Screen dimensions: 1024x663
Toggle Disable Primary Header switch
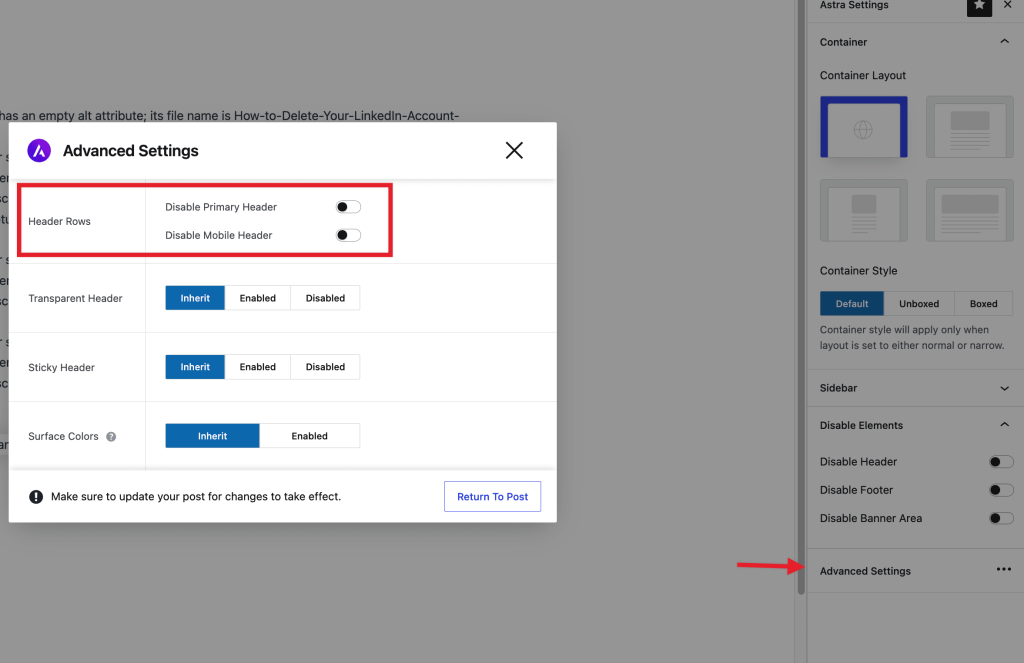pos(348,207)
